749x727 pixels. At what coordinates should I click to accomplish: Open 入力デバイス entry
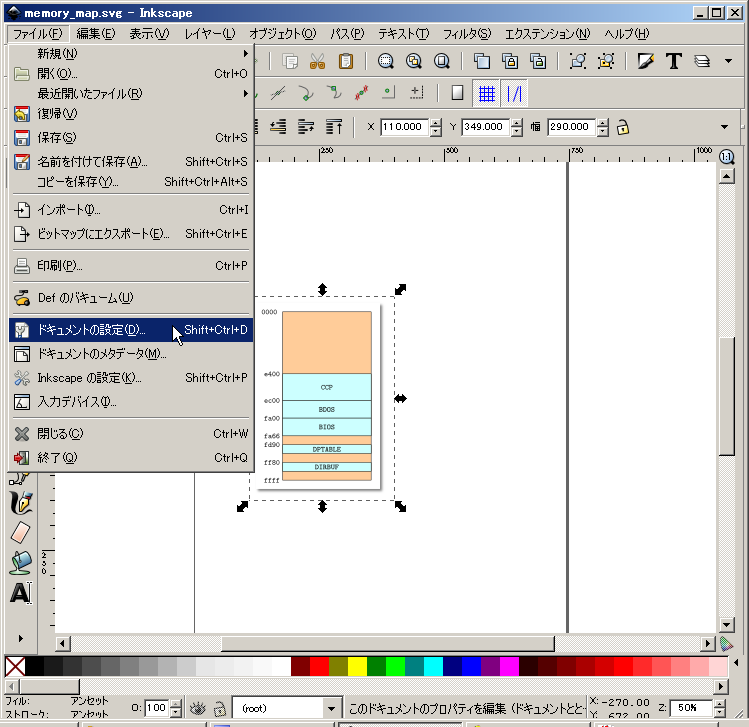pyautogui.click(x=131, y=402)
